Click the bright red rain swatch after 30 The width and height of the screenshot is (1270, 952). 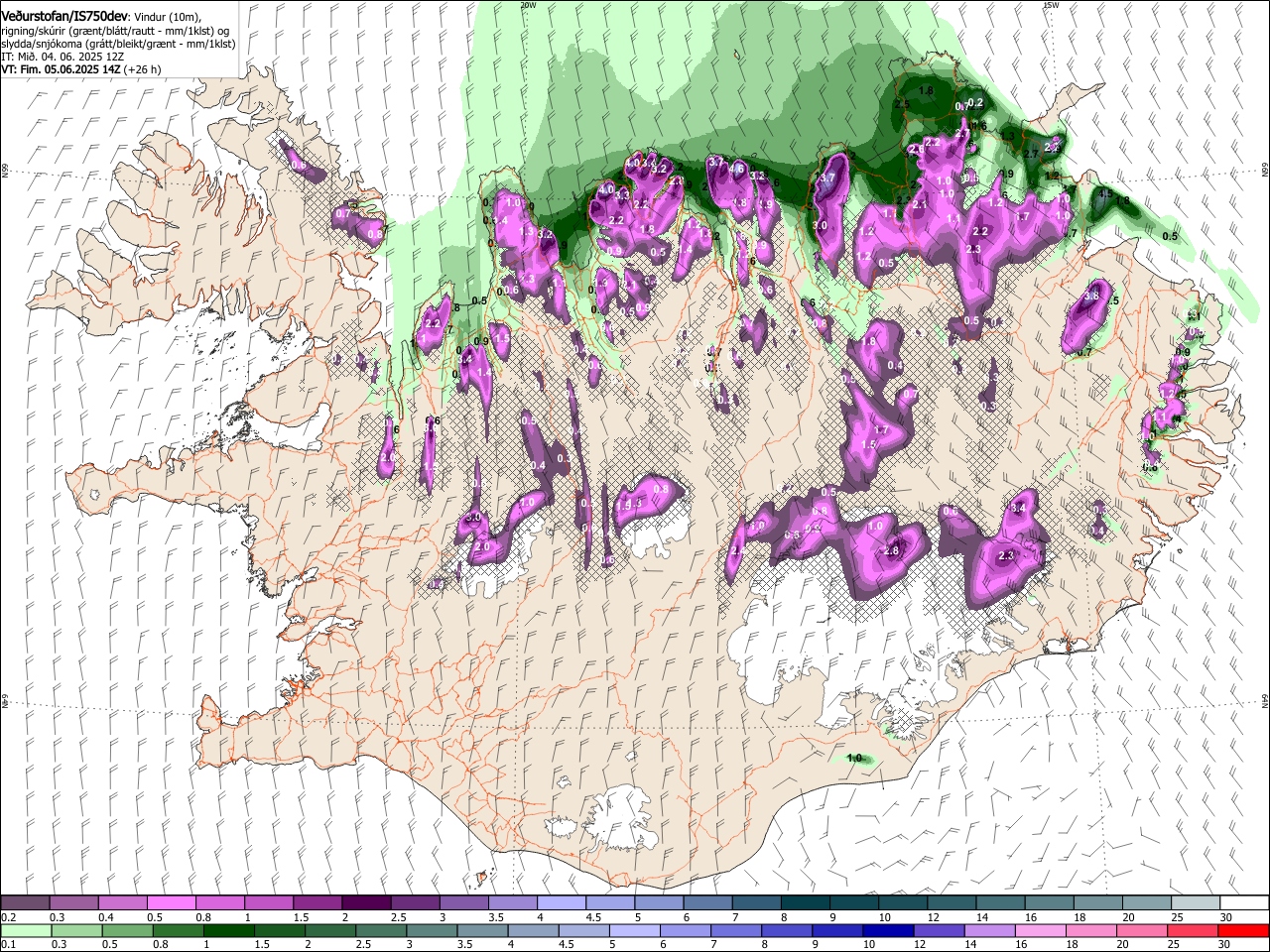pyautogui.click(x=1243, y=930)
